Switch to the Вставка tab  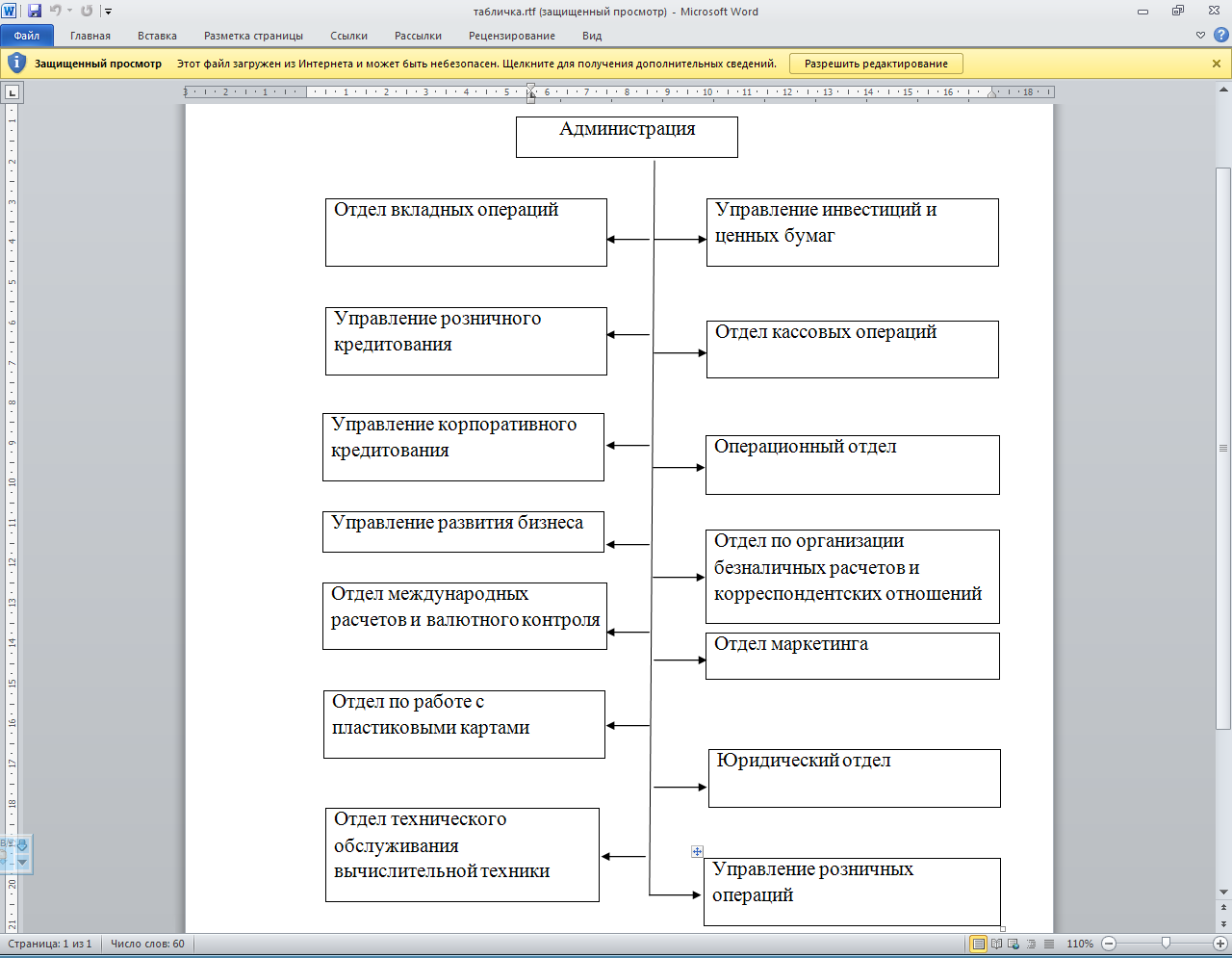coord(157,36)
